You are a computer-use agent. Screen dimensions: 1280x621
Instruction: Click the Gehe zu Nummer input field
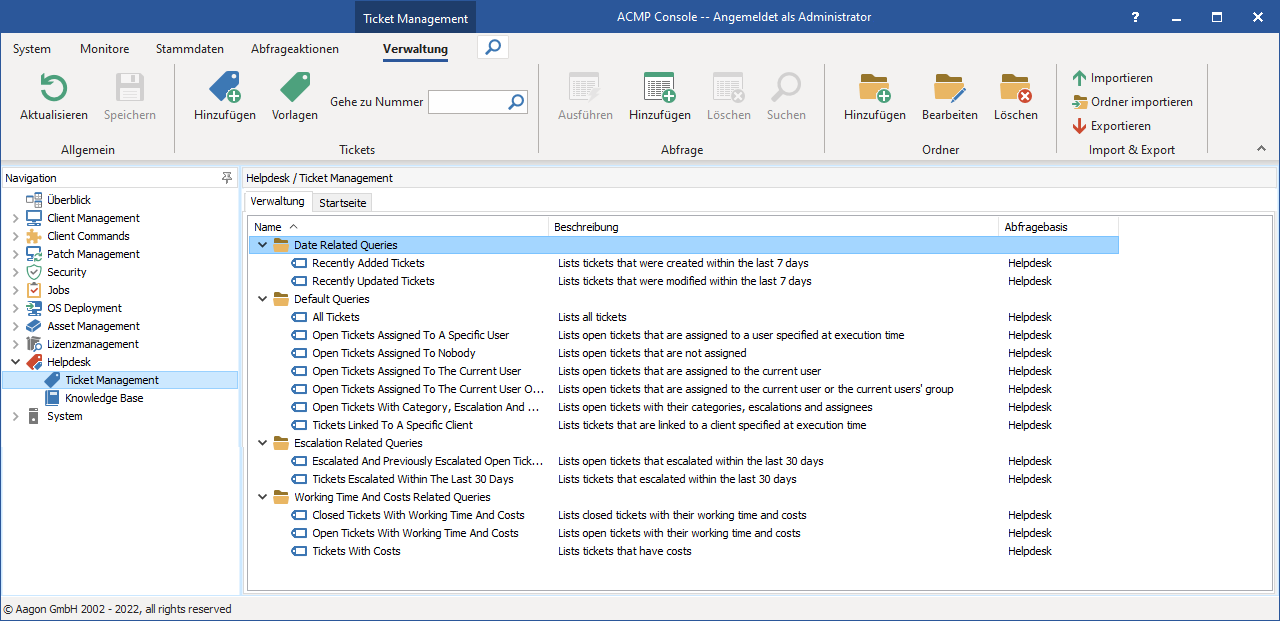(x=466, y=102)
